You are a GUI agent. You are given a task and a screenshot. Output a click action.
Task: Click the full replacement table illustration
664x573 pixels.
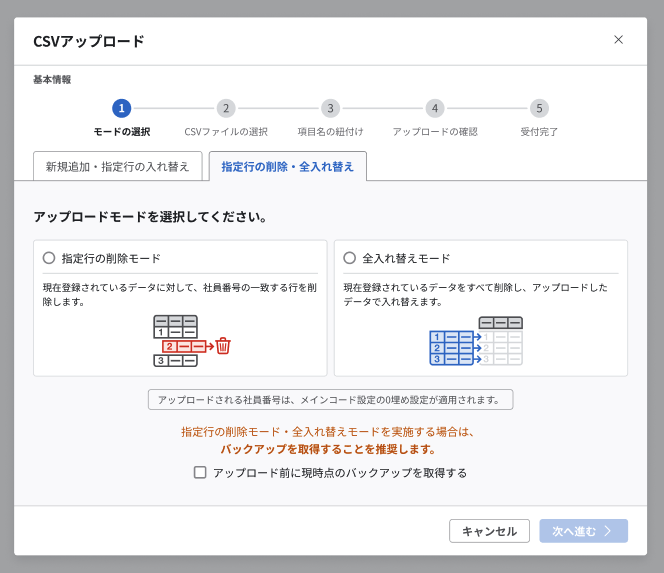pyautogui.click(x=476, y=341)
